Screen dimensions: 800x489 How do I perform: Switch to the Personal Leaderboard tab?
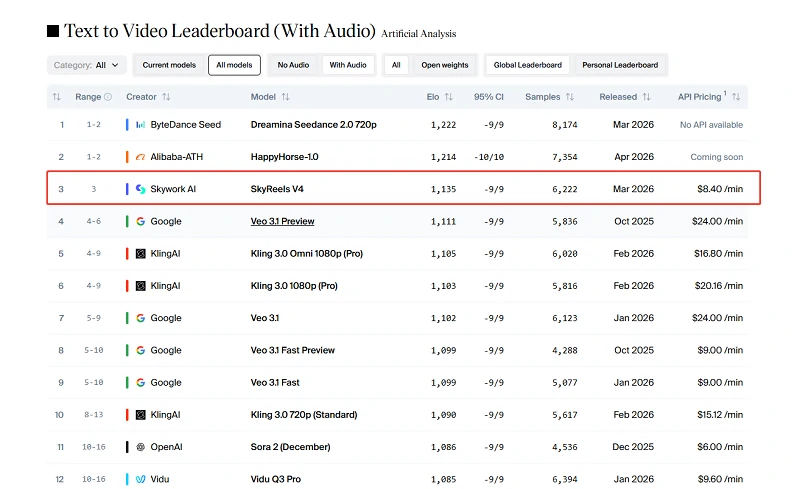pos(620,65)
